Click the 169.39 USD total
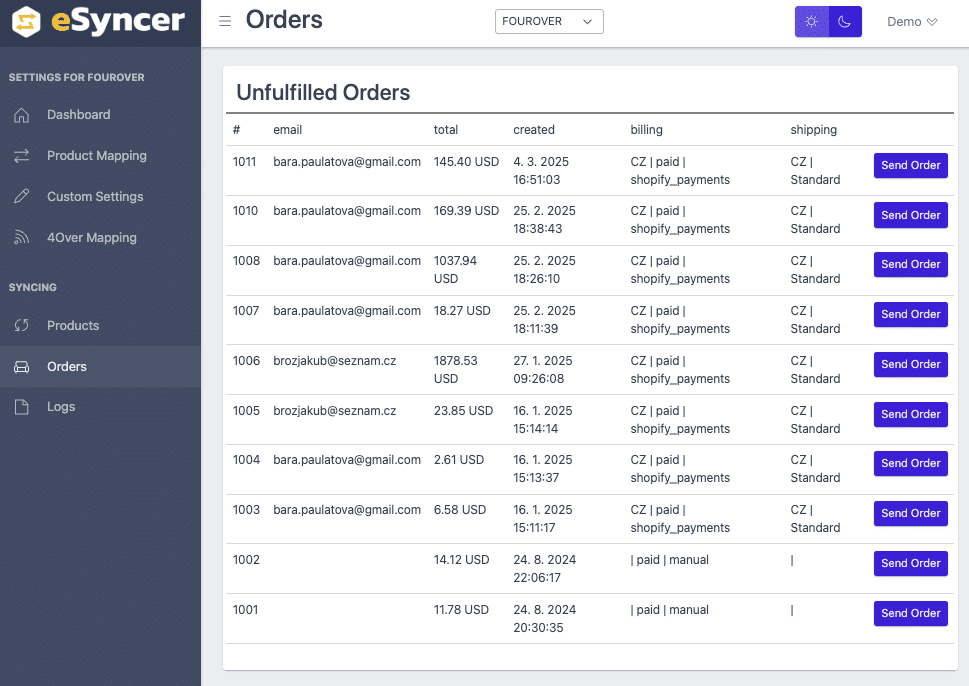This screenshot has height=686, width=969. (x=466, y=211)
